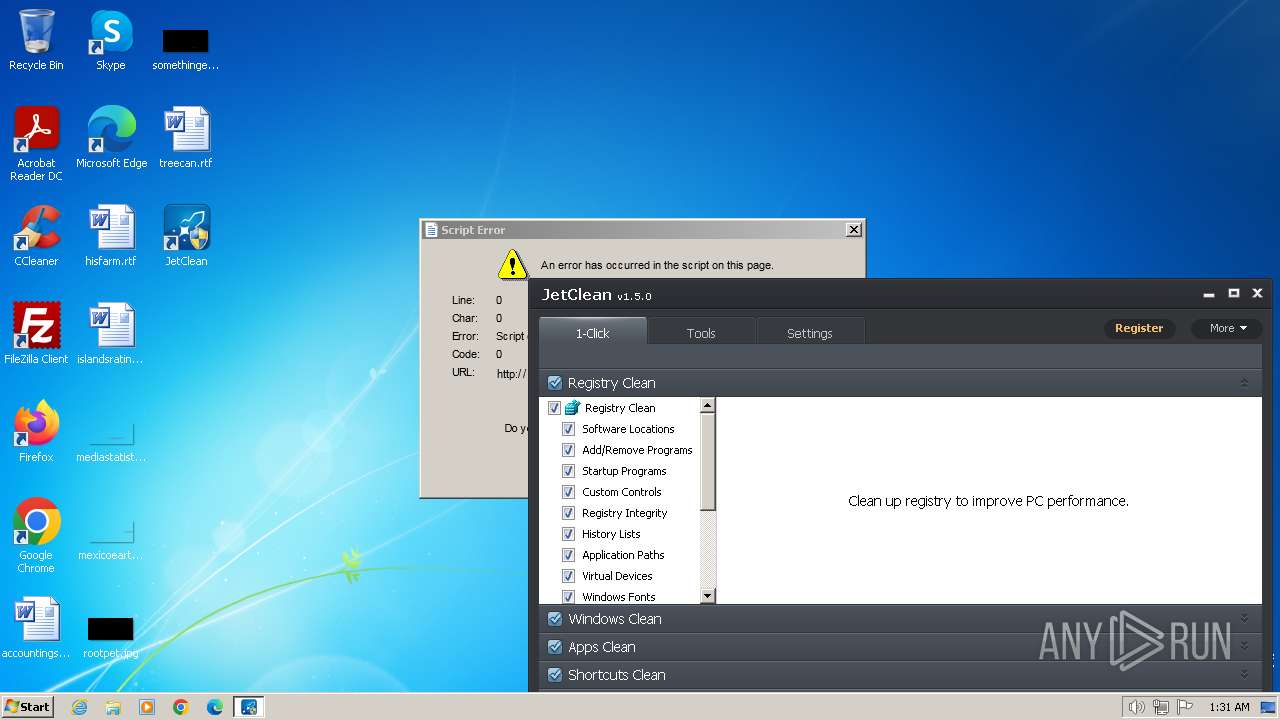Open Acrobat Reader DC shortcut
This screenshot has height=720, width=1280.
(x=36, y=144)
